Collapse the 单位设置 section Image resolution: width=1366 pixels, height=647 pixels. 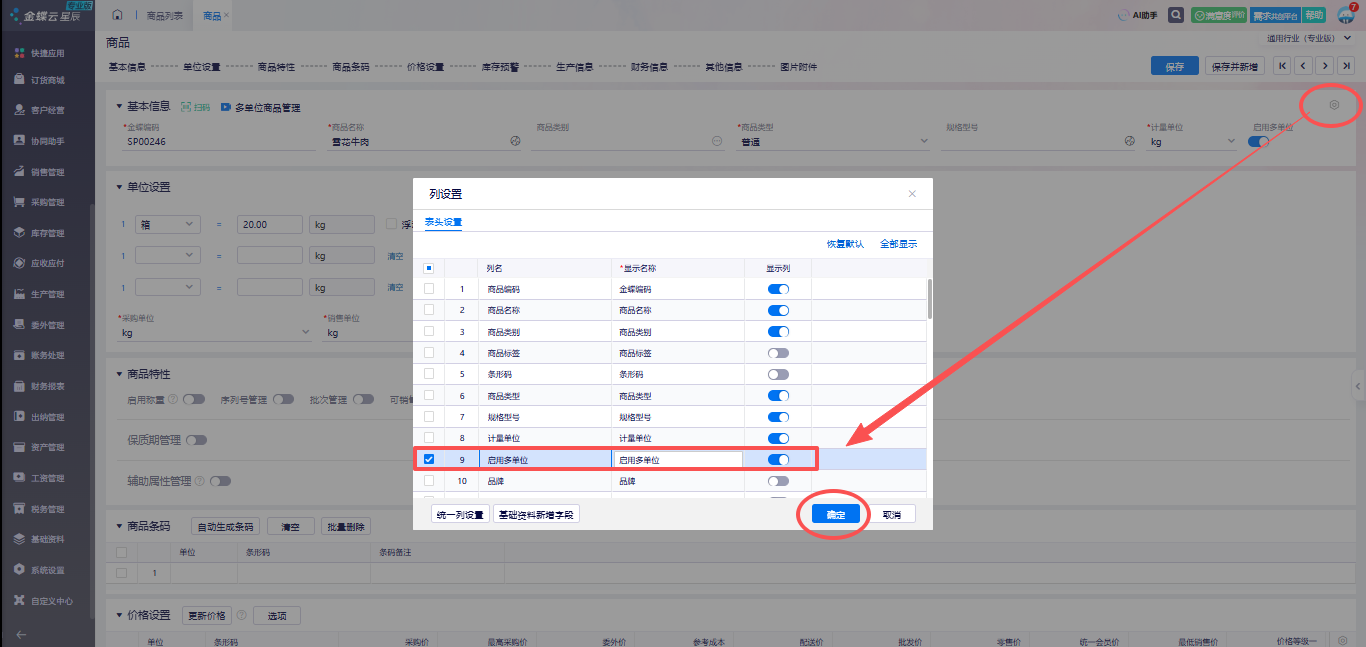point(119,187)
